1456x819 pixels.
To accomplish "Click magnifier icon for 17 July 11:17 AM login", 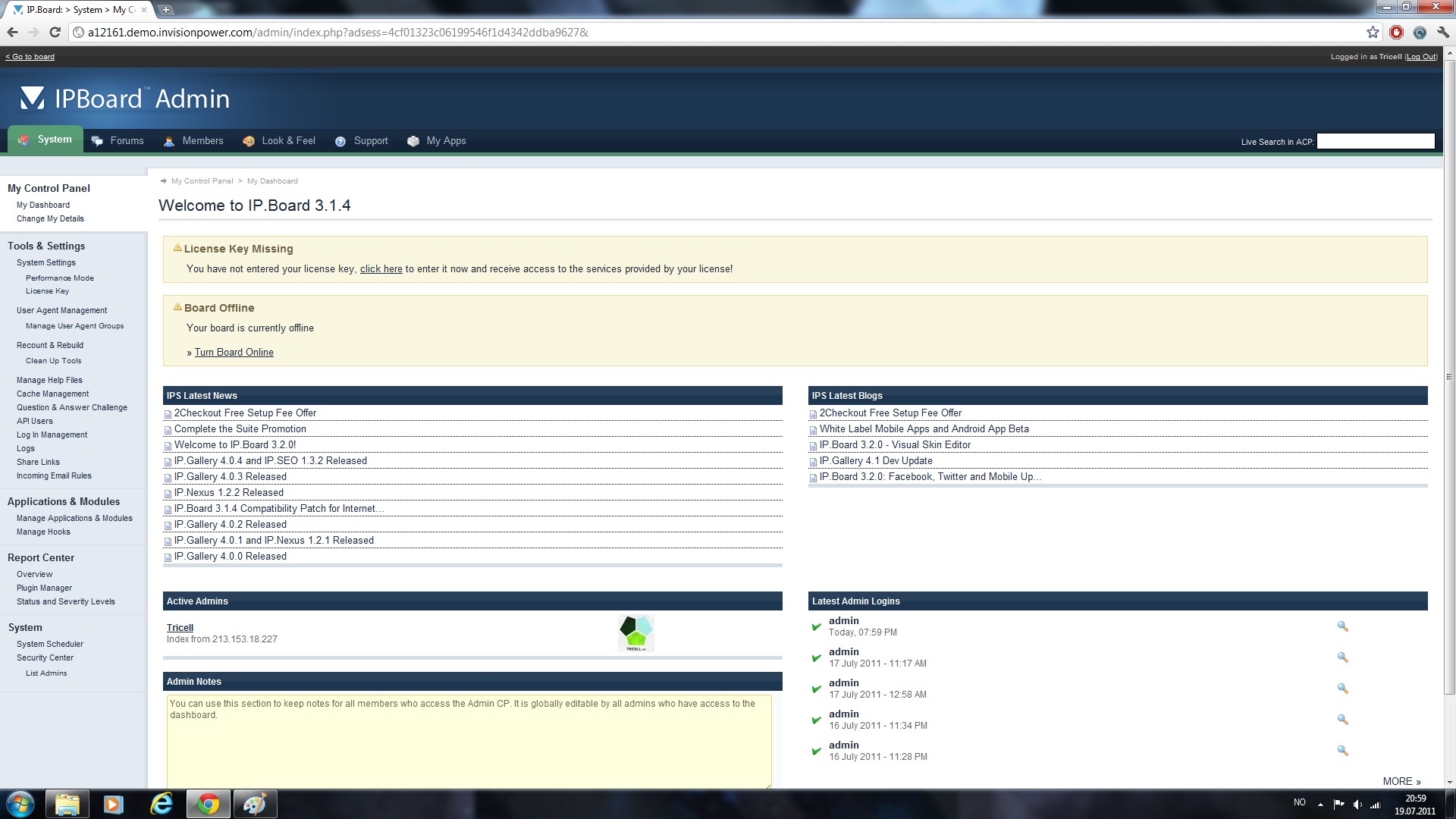I will [1342, 657].
